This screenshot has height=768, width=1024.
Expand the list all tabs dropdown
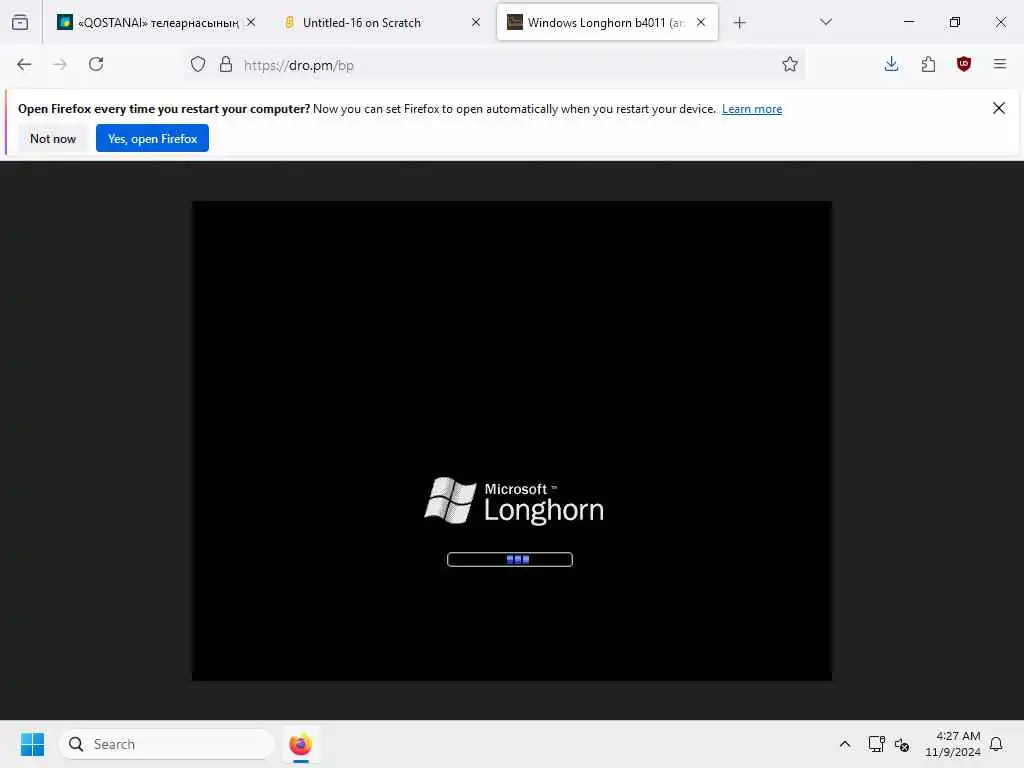[826, 22]
